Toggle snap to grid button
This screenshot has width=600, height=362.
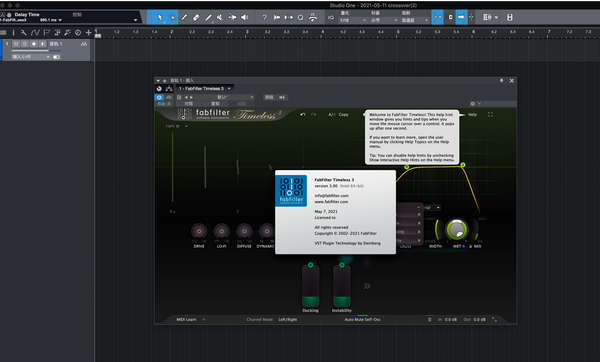tap(437, 17)
